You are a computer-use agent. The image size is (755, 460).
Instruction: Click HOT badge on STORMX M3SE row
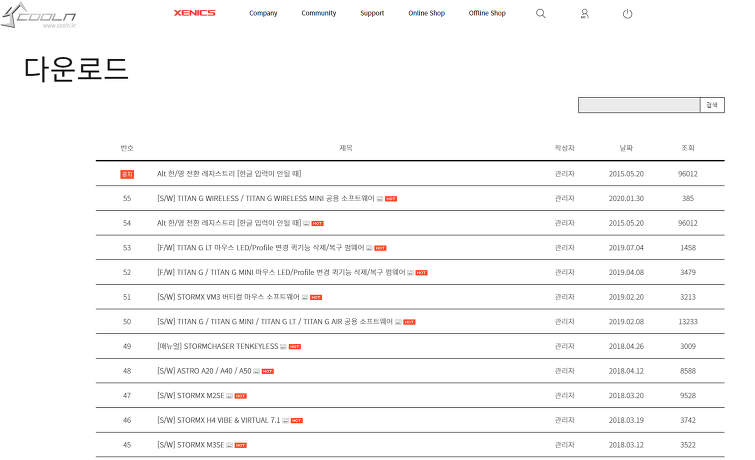pyautogui.click(x=241, y=445)
